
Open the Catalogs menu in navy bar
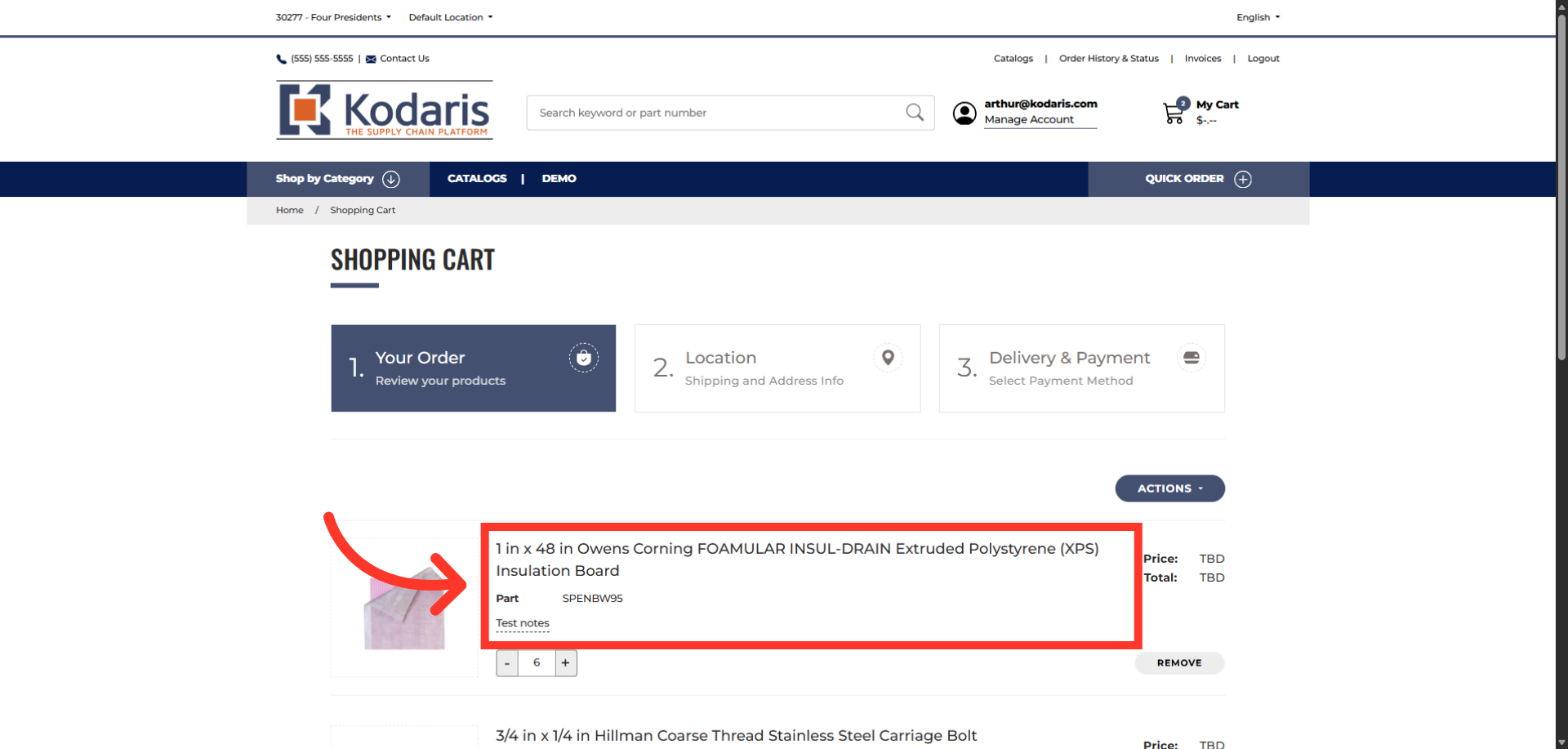(x=477, y=179)
